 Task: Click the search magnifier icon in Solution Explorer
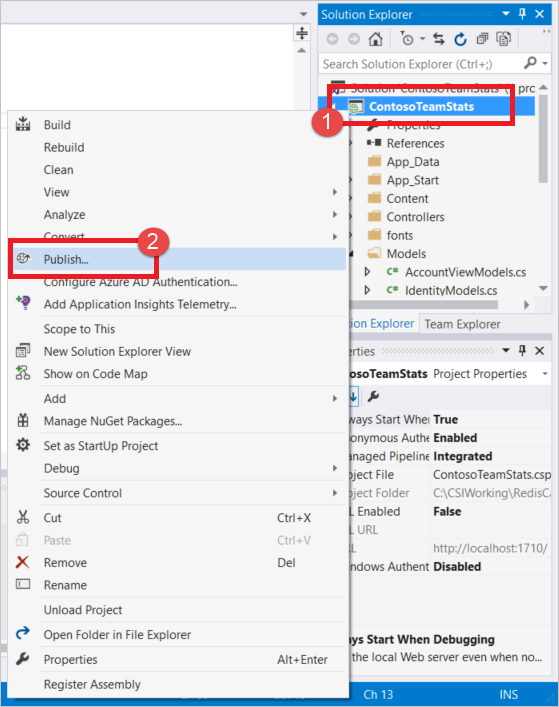[x=531, y=63]
